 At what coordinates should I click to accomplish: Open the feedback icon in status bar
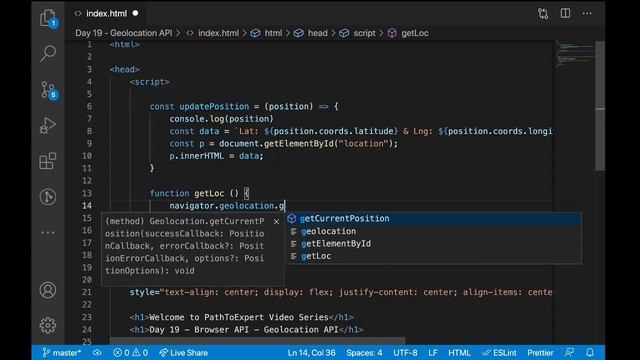(x=569, y=353)
